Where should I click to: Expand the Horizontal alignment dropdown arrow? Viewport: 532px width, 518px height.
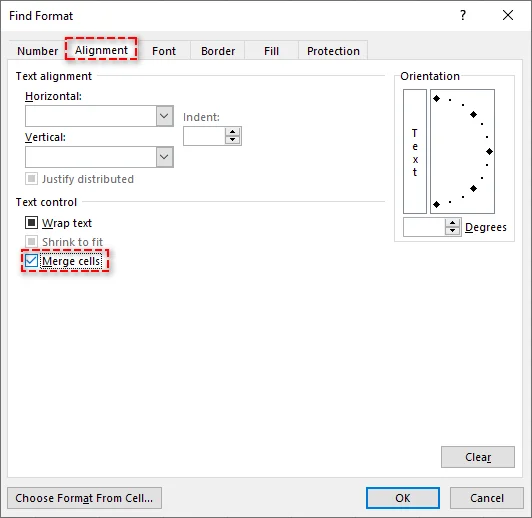coord(165,116)
